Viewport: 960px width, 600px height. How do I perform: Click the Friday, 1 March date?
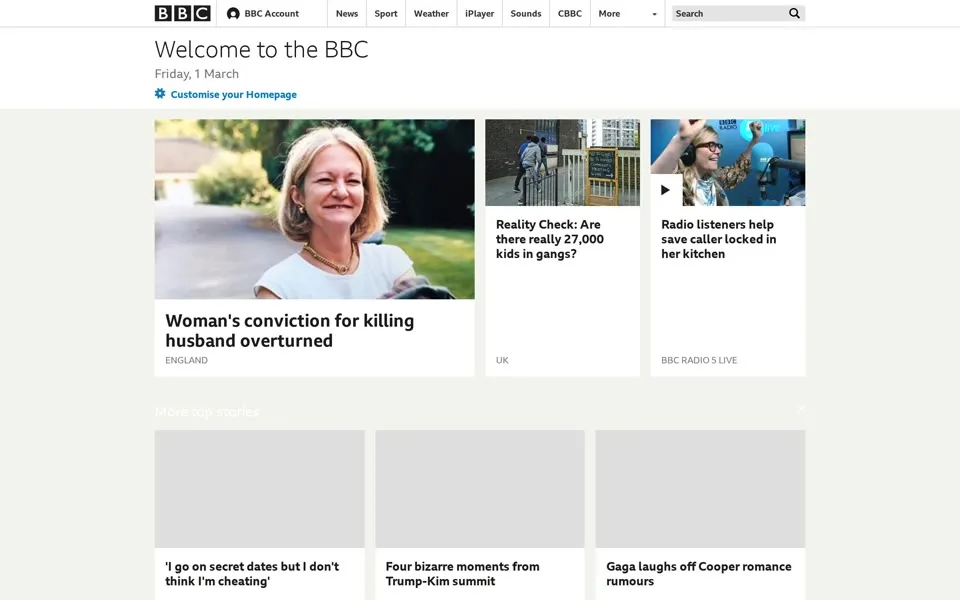coord(197,73)
